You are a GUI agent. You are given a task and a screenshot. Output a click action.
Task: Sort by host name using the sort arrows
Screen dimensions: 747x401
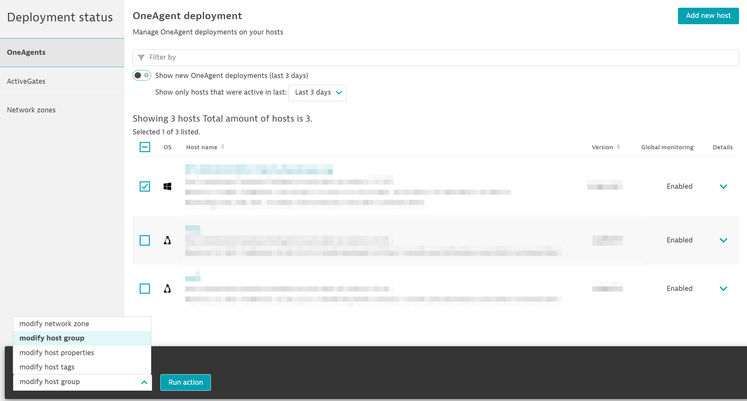tap(222, 147)
